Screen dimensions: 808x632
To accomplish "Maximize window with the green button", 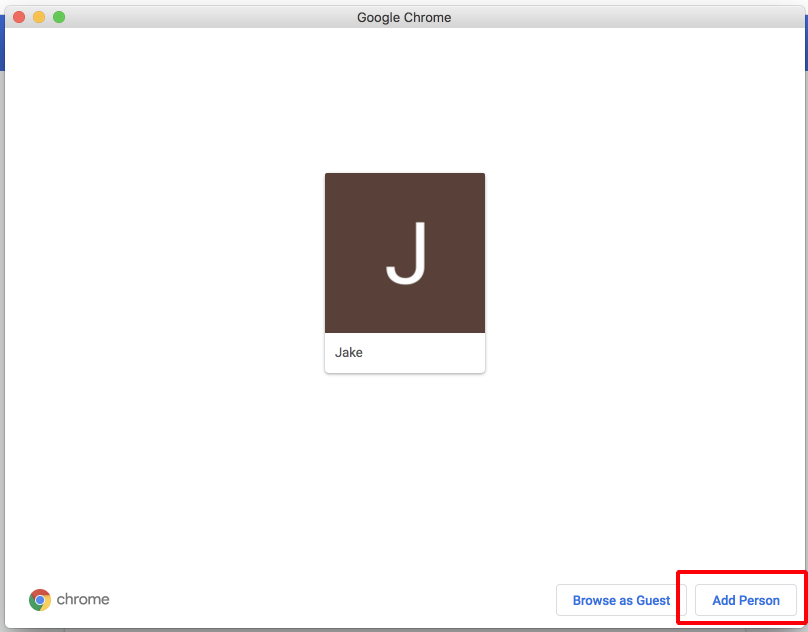I will tap(59, 17).
